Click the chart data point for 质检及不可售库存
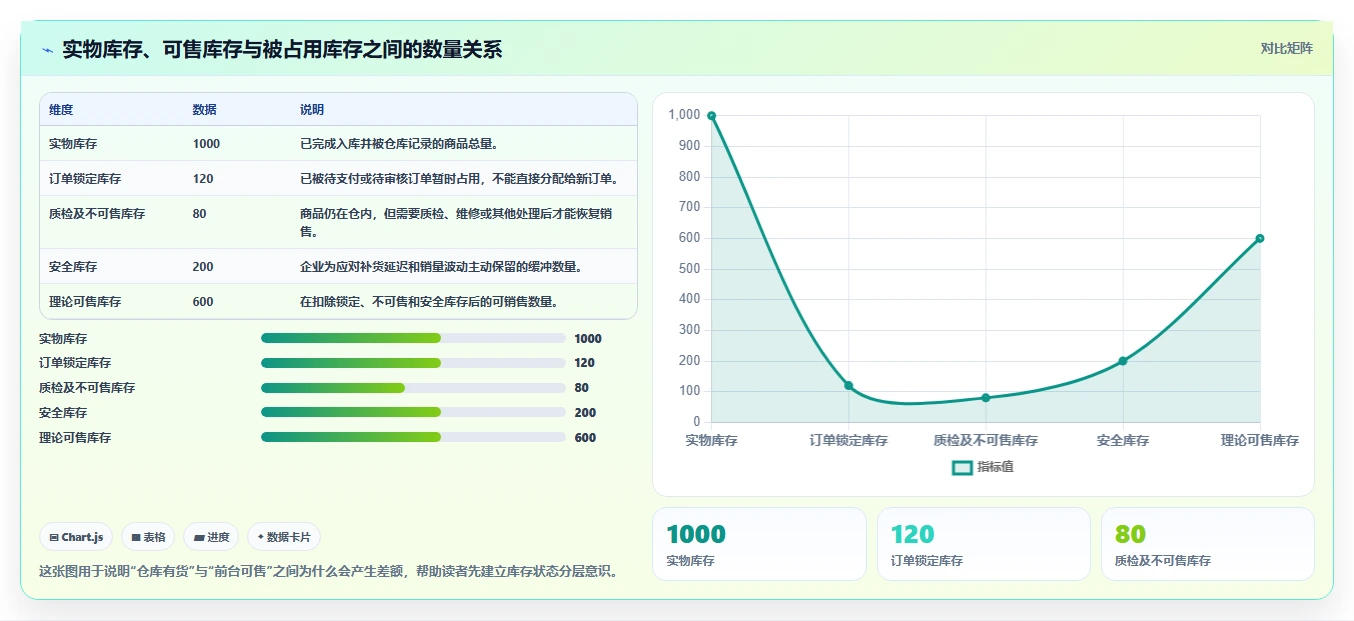The image size is (1354, 621). click(985, 398)
